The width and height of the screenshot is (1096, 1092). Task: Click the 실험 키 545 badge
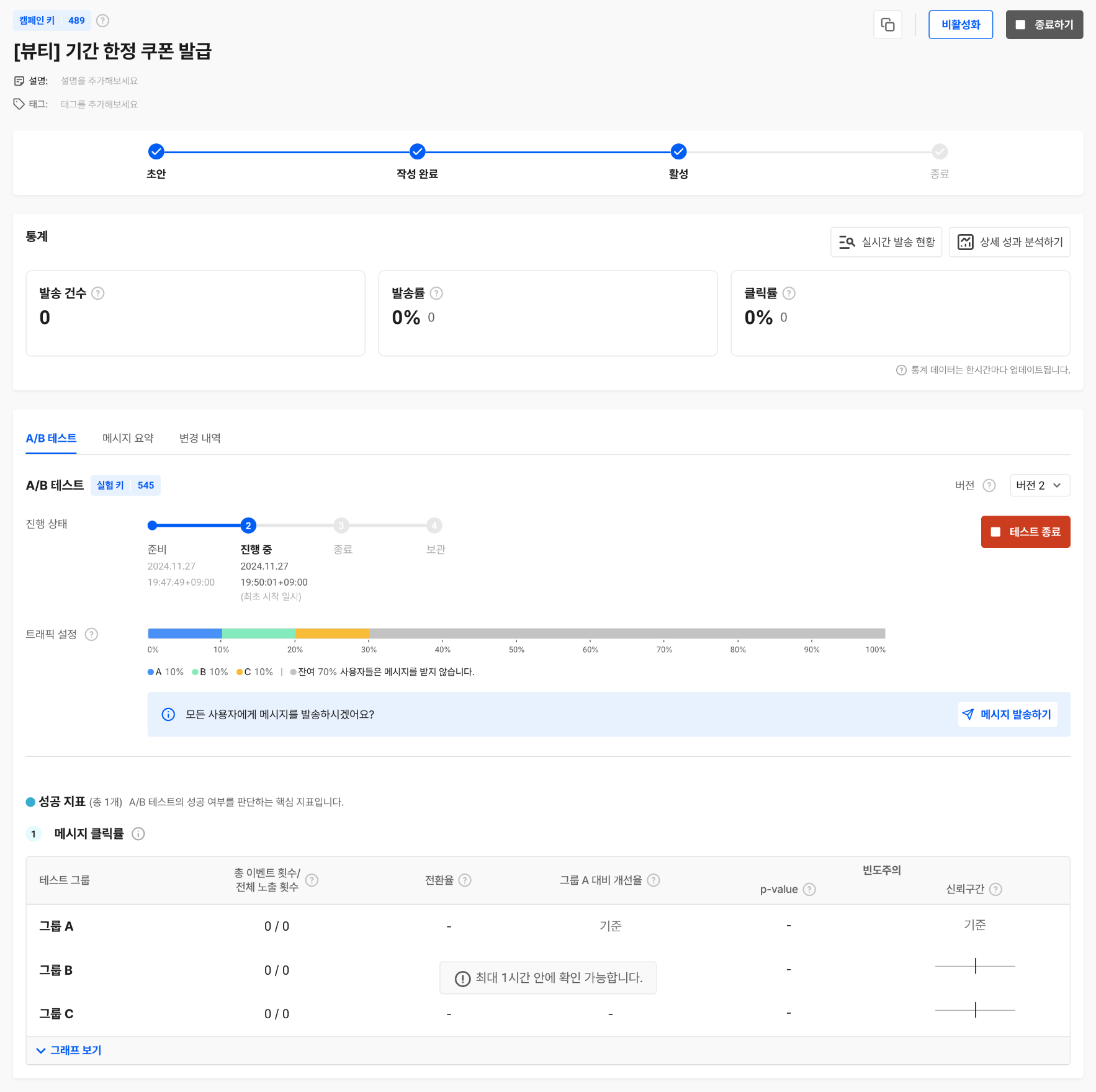pyautogui.click(x=125, y=486)
